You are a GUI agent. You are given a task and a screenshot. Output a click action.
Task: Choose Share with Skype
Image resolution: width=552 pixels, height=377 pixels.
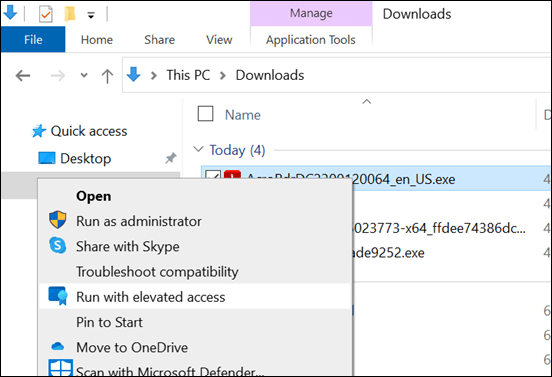(128, 246)
